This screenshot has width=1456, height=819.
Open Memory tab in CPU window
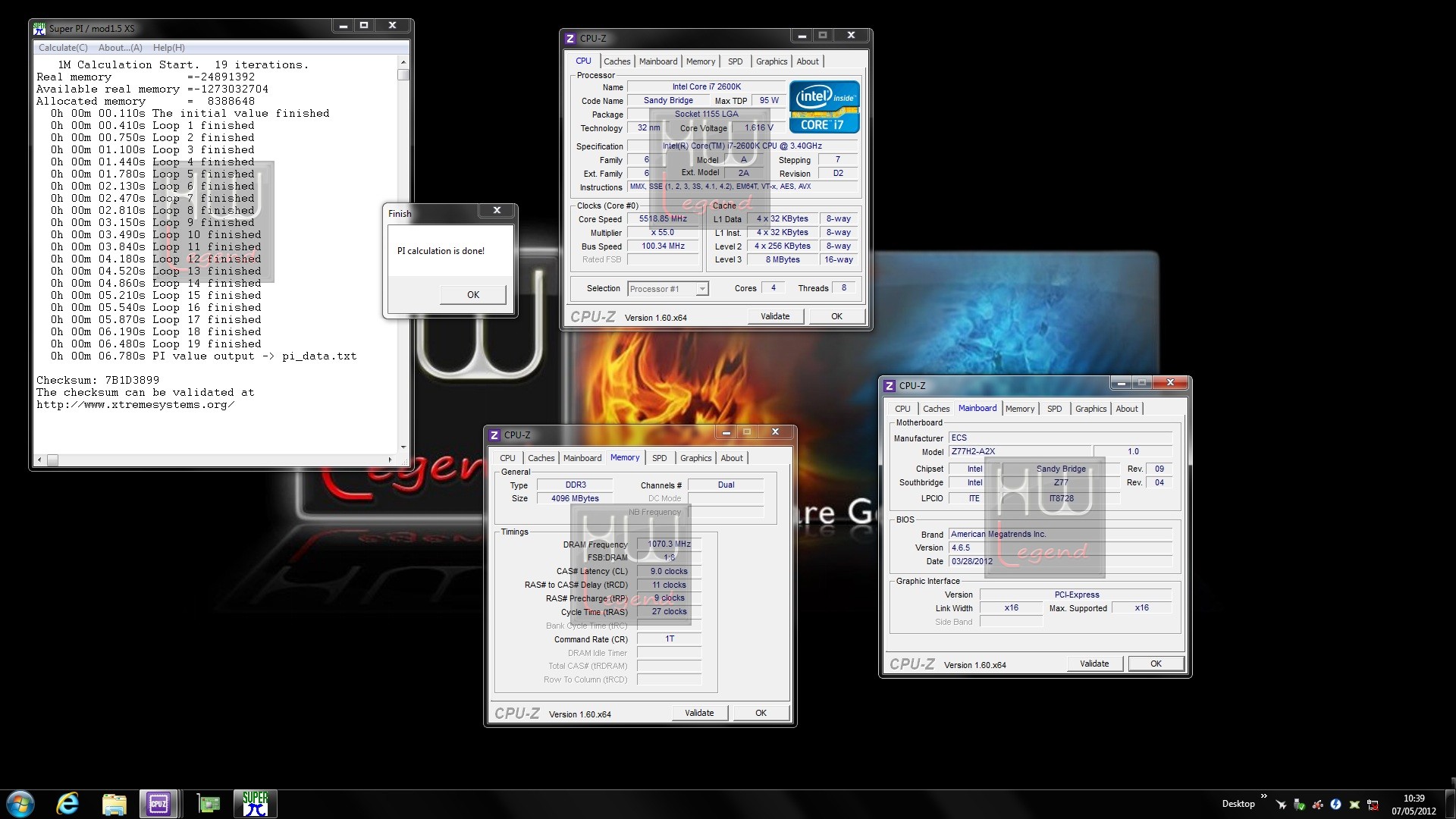pos(701,61)
